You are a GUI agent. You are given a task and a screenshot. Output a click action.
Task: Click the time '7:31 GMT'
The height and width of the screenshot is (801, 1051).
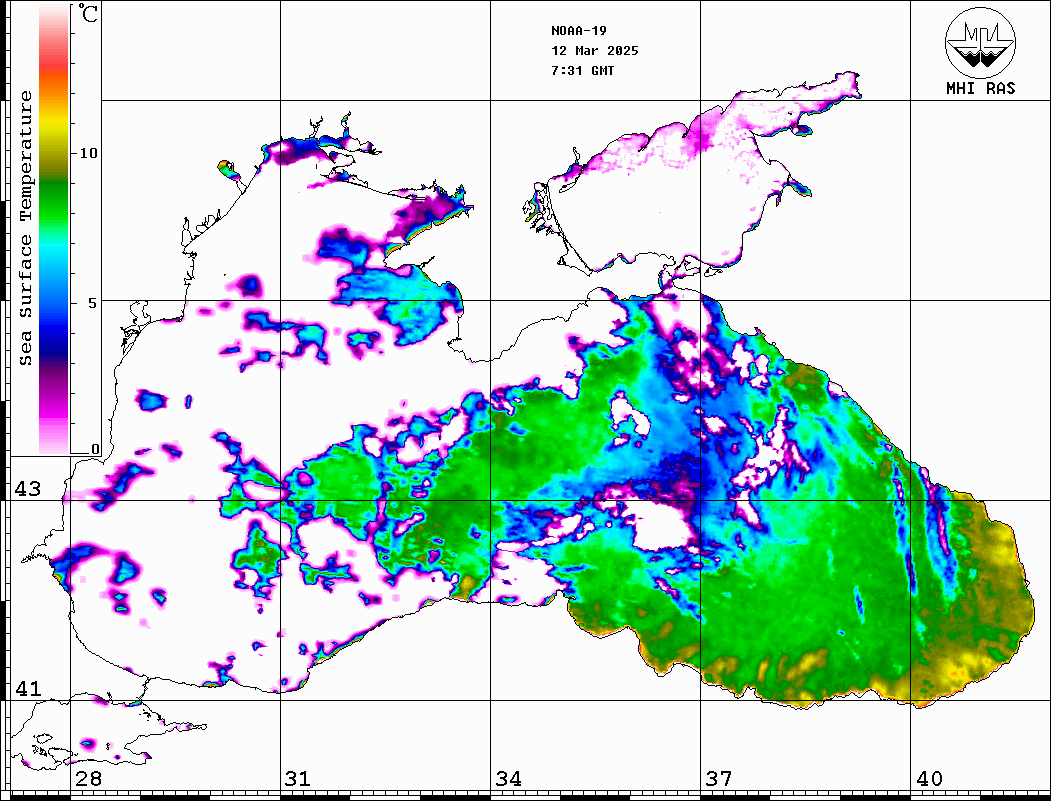(582, 70)
